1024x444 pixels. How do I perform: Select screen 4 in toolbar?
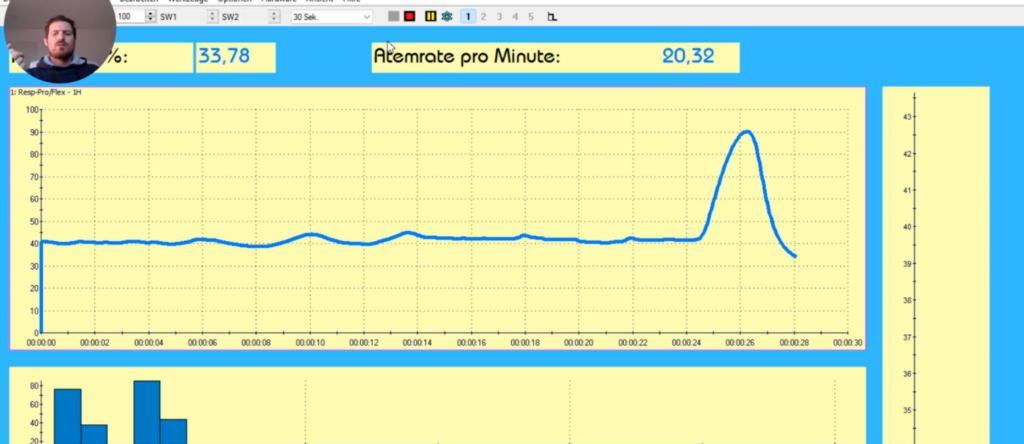(515, 17)
